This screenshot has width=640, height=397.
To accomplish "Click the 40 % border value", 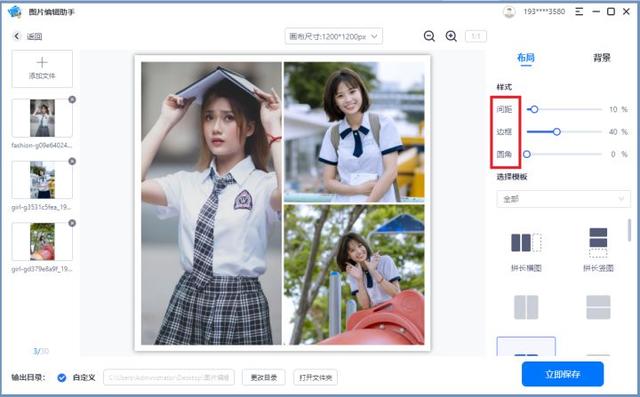I will [x=618, y=131].
